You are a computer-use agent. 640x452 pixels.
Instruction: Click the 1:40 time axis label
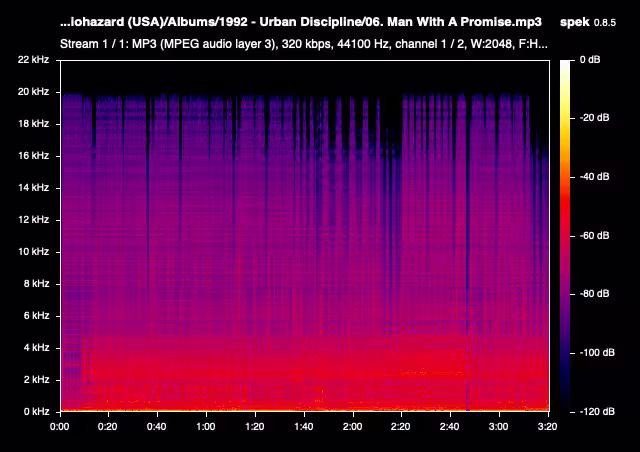(x=303, y=427)
